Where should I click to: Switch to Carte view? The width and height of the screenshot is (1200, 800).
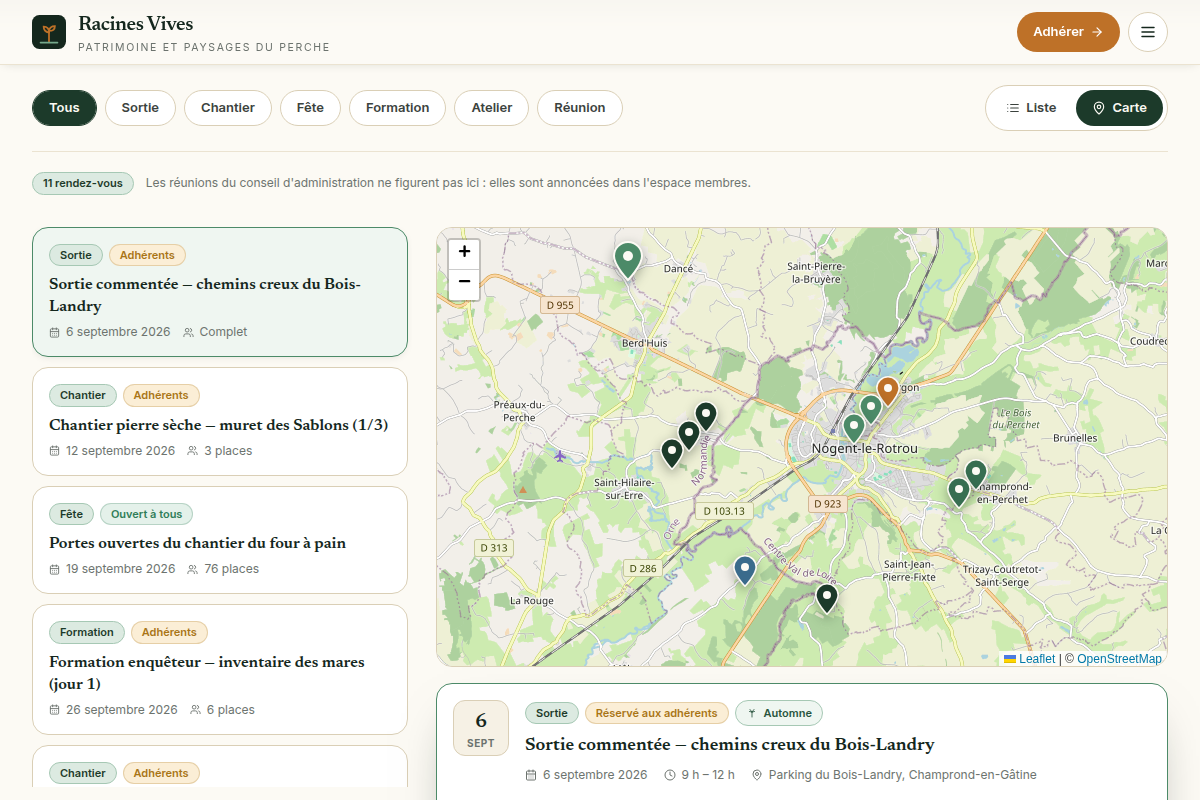(x=1119, y=108)
